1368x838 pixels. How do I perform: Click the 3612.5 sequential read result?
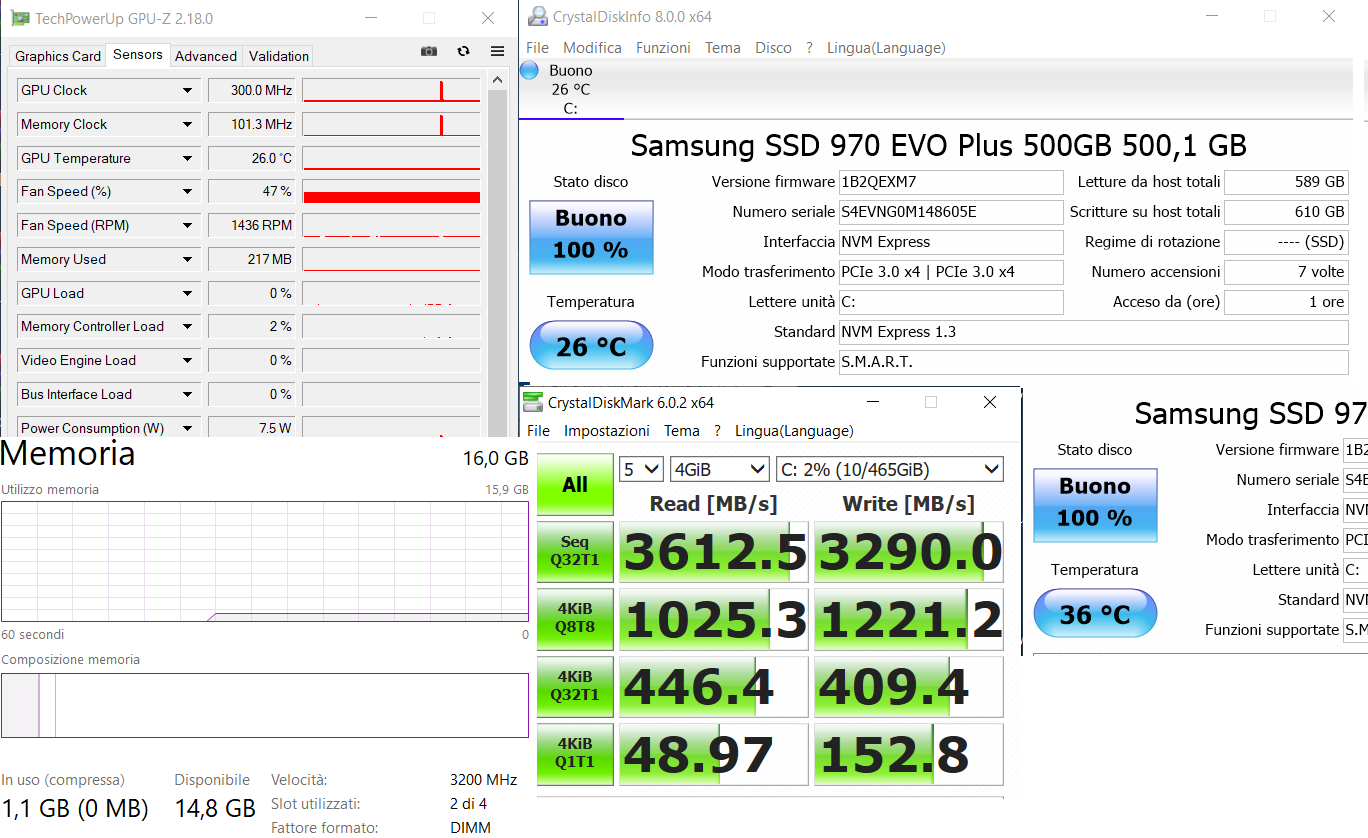tap(714, 552)
